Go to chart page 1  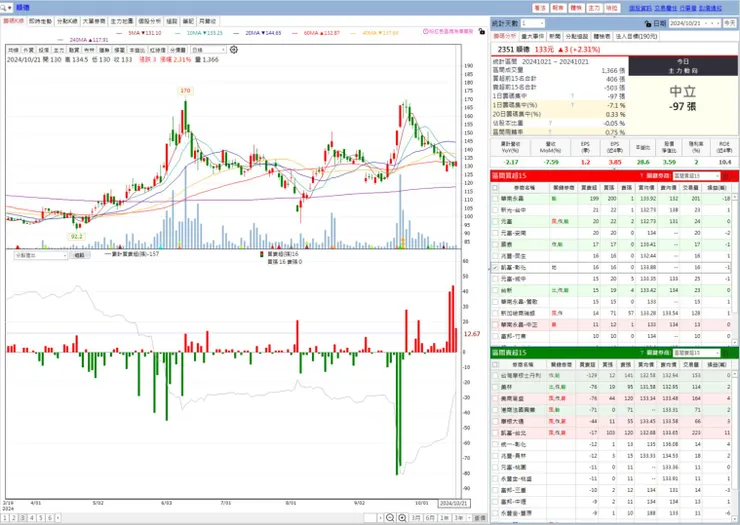coord(5,518)
